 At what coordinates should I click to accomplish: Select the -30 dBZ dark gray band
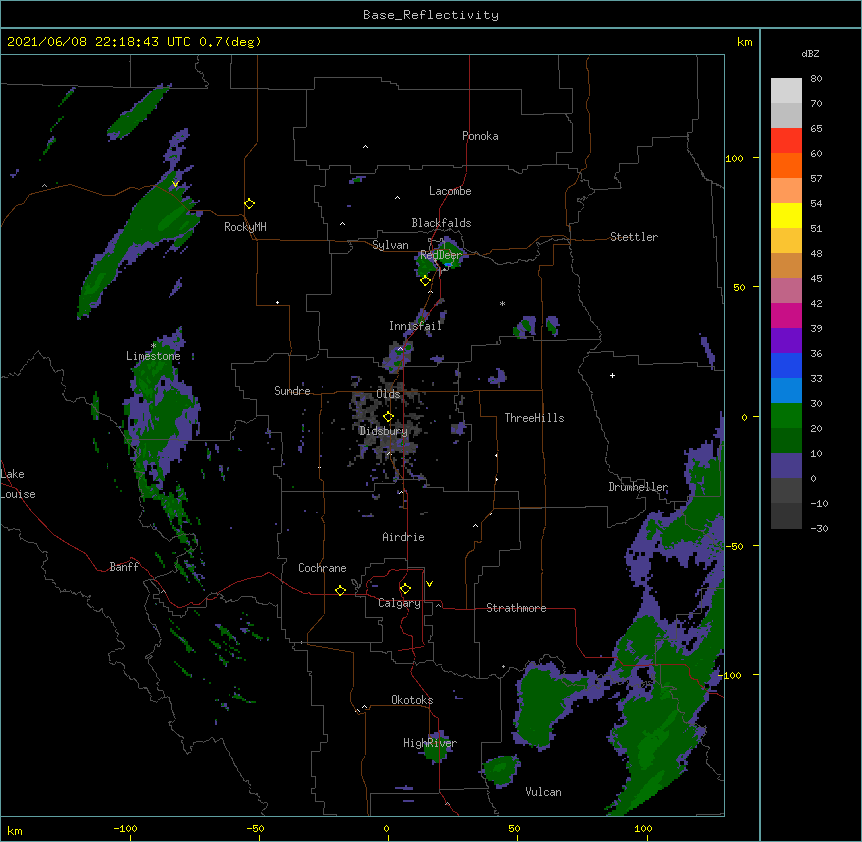(x=786, y=516)
